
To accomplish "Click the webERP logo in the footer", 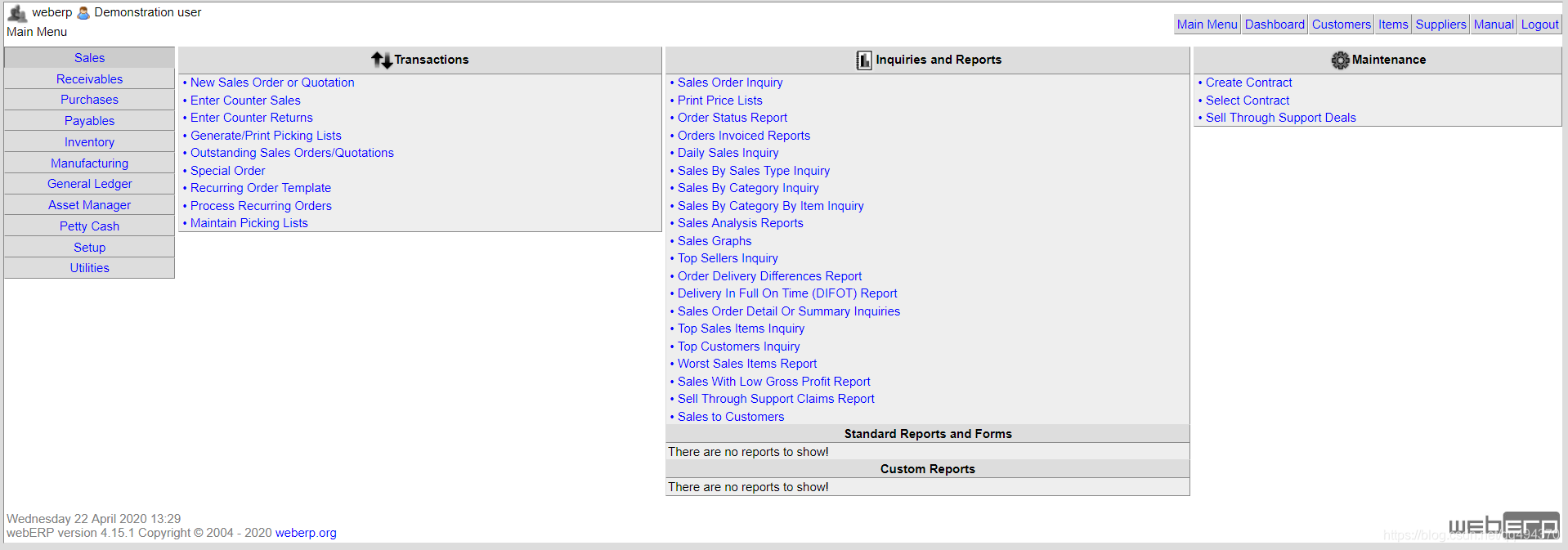I will (1503, 525).
